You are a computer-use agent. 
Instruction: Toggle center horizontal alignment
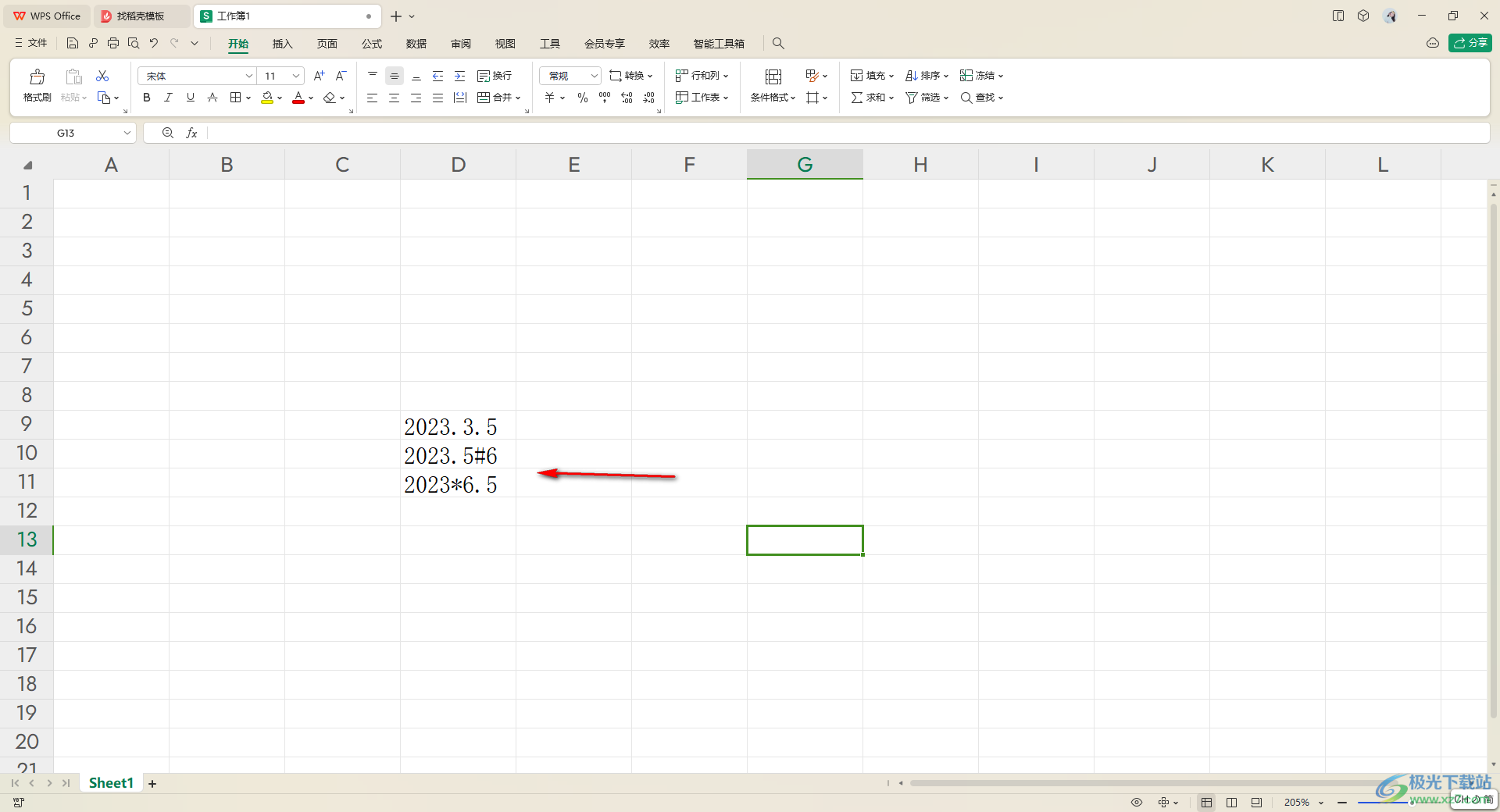point(395,98)
